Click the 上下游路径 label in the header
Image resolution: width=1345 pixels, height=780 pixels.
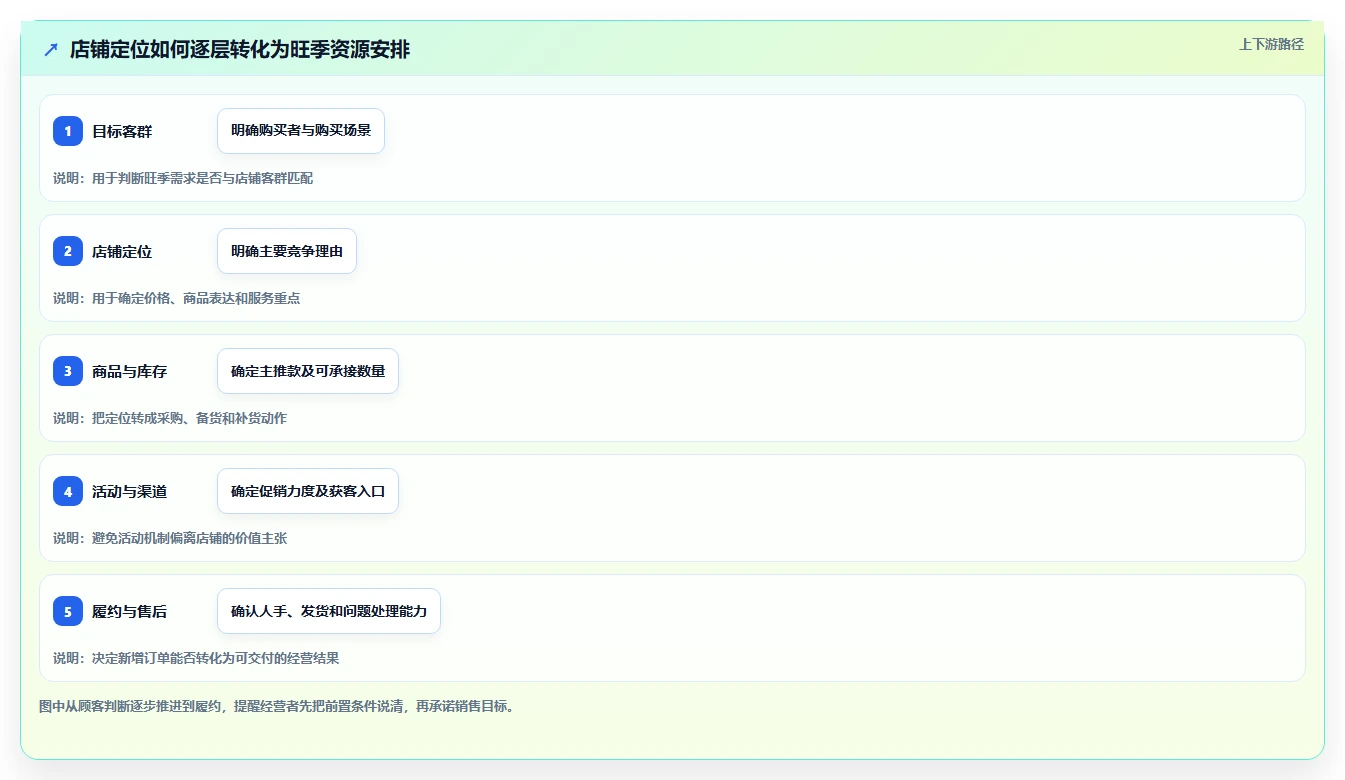1271,44
